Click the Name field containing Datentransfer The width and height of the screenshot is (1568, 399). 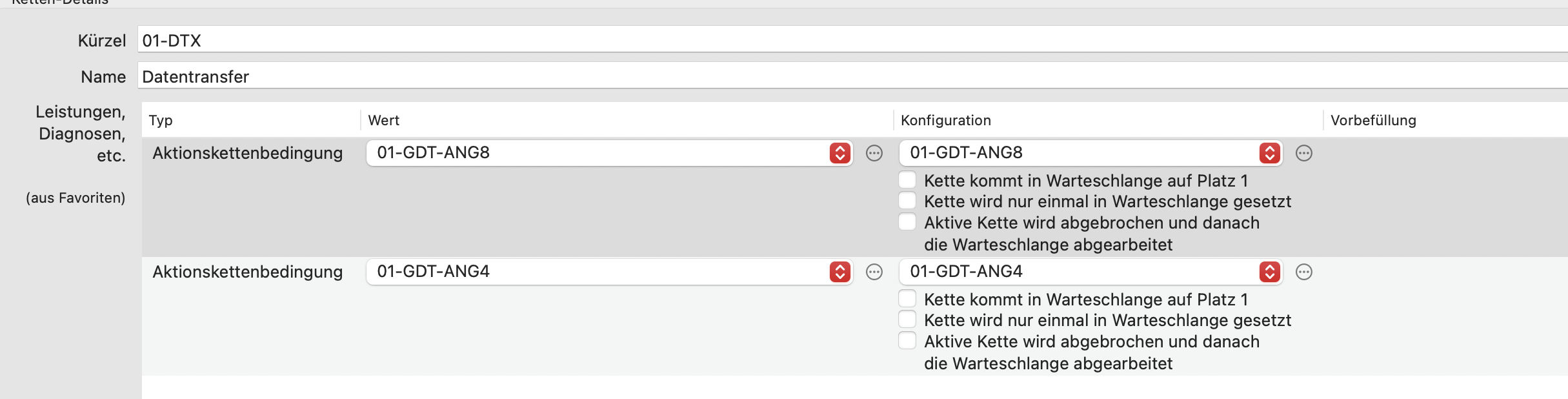[839, 76]
